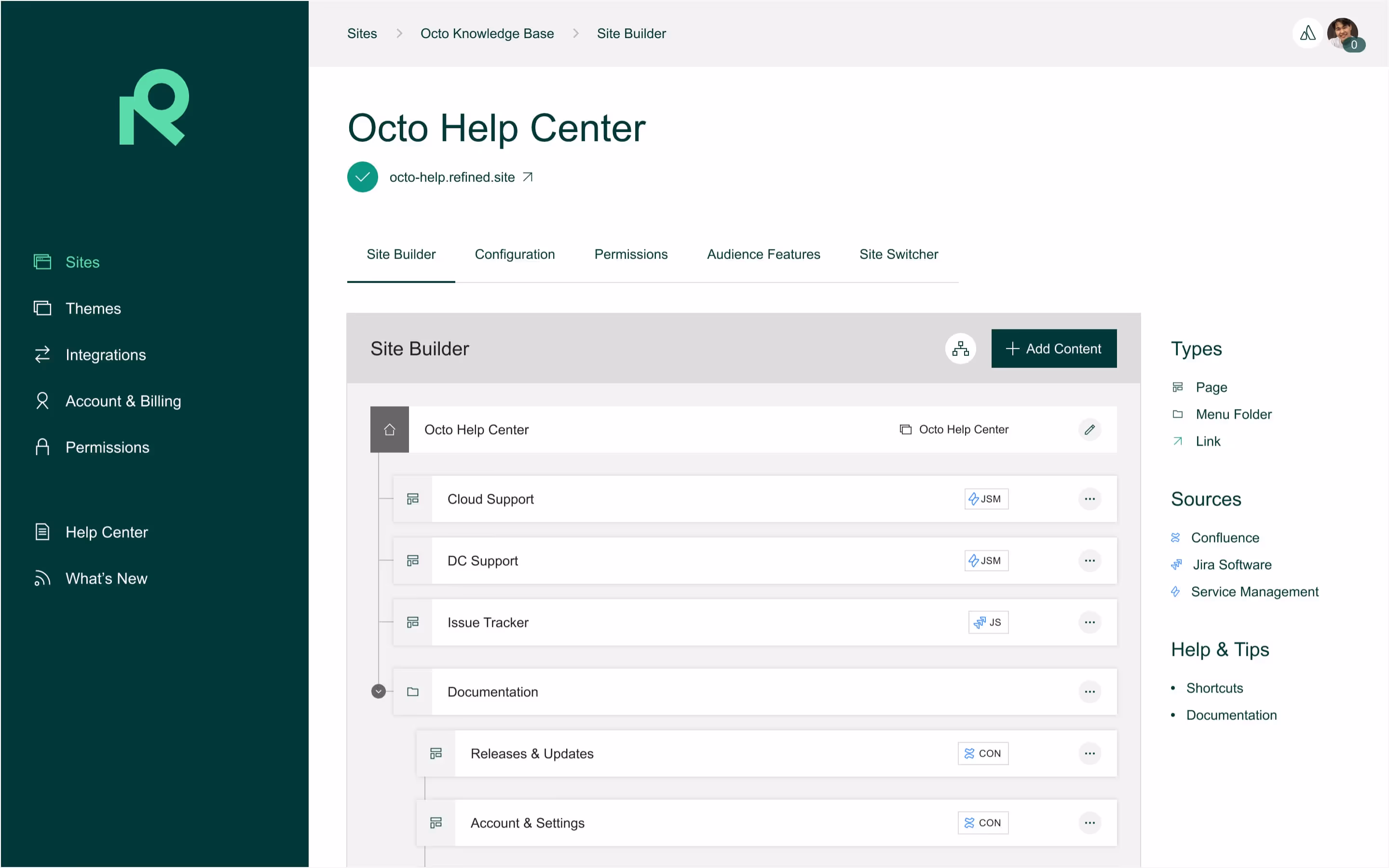This screenshot has height=868, width=1389.
Task: Open Shortcuts under Help & Tips
Action: (x=1214, y=688)
